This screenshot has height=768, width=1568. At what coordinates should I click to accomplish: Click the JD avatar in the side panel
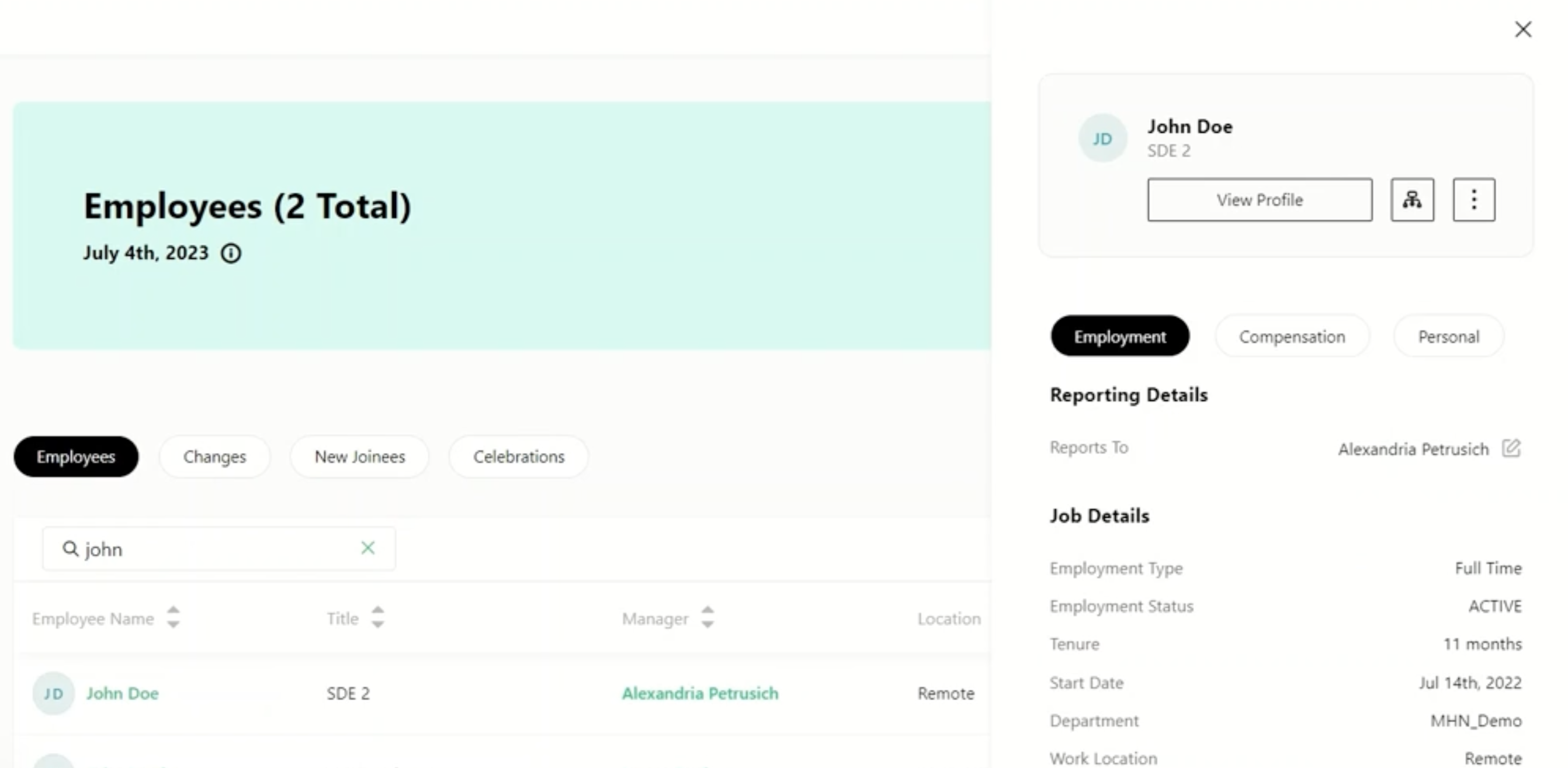[1102, 139]
